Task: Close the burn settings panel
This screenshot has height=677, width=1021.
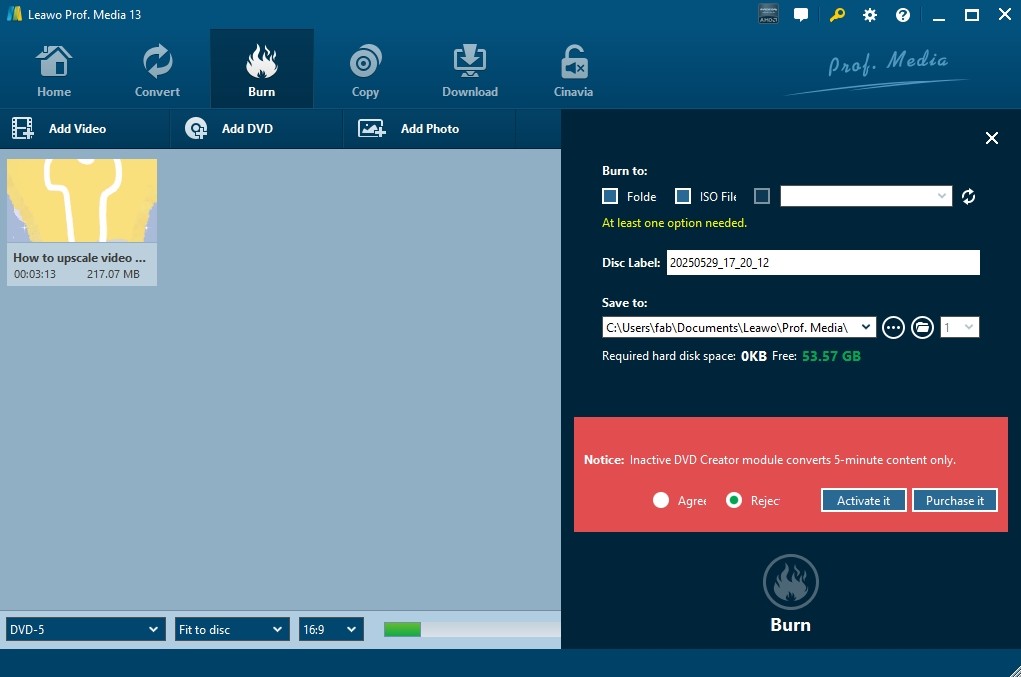Action: 991,138
